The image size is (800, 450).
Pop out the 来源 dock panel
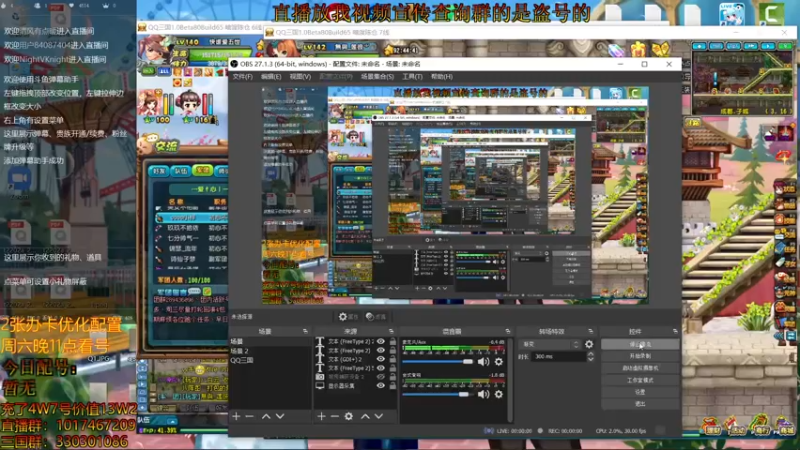click(391, 331)
